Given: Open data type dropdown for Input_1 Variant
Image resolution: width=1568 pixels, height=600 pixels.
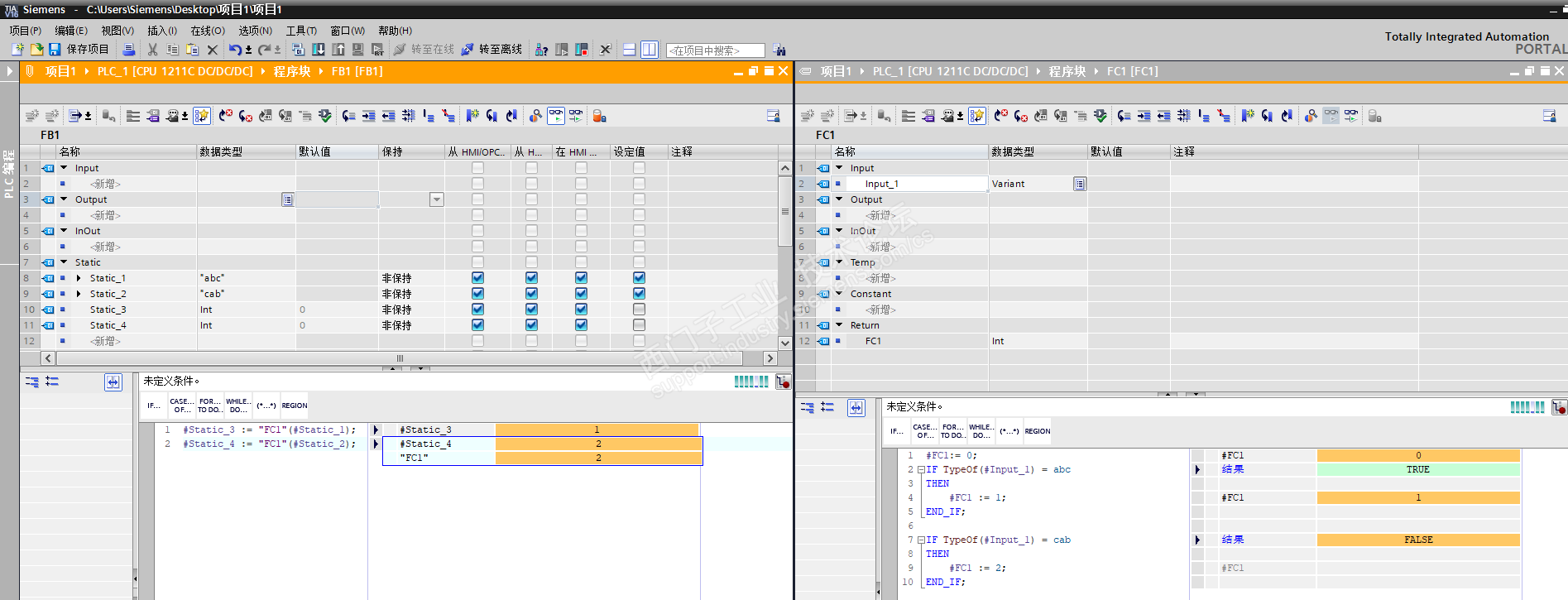Looking at the screenshot, I should click(1080, 184).
